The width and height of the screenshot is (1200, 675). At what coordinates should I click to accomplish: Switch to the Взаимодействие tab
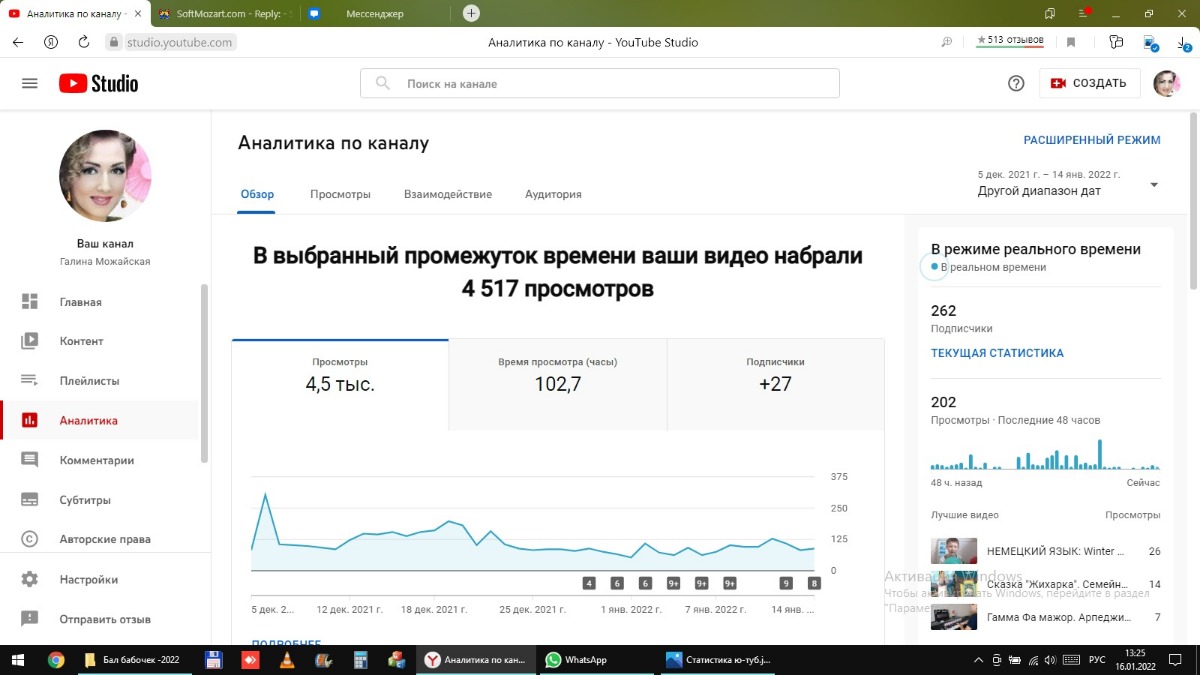tap(448, 194)
